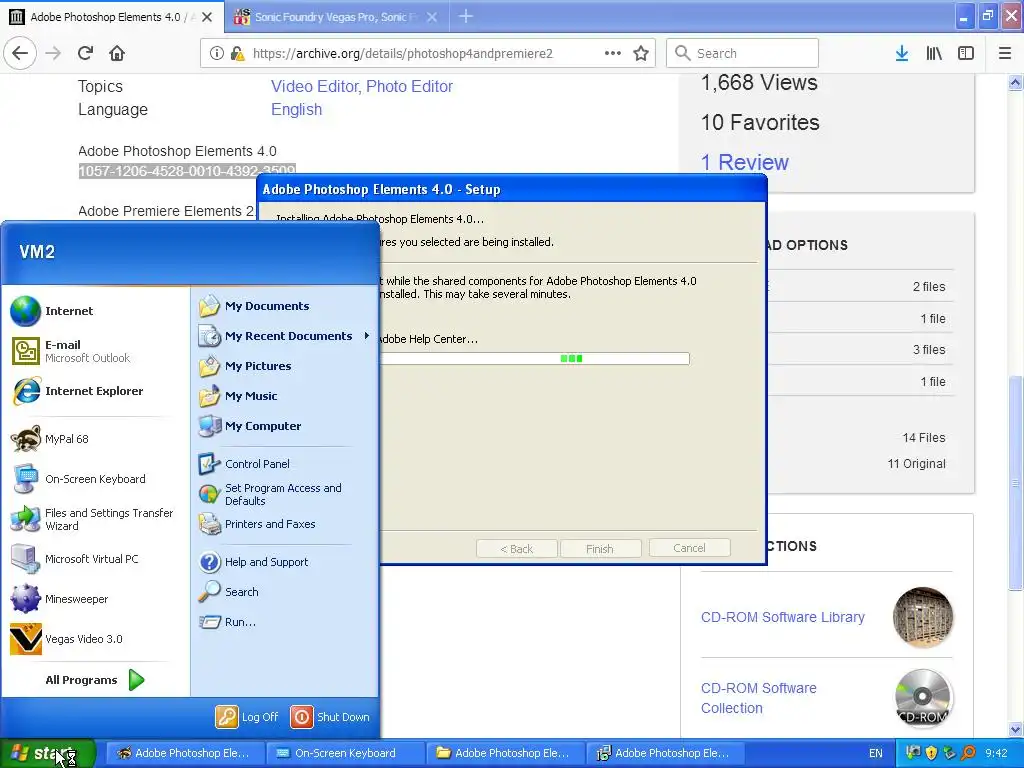This screenshot has width=1024, height=768.
Task: Click the selected serial number text
Action: (x=187, y=171)
